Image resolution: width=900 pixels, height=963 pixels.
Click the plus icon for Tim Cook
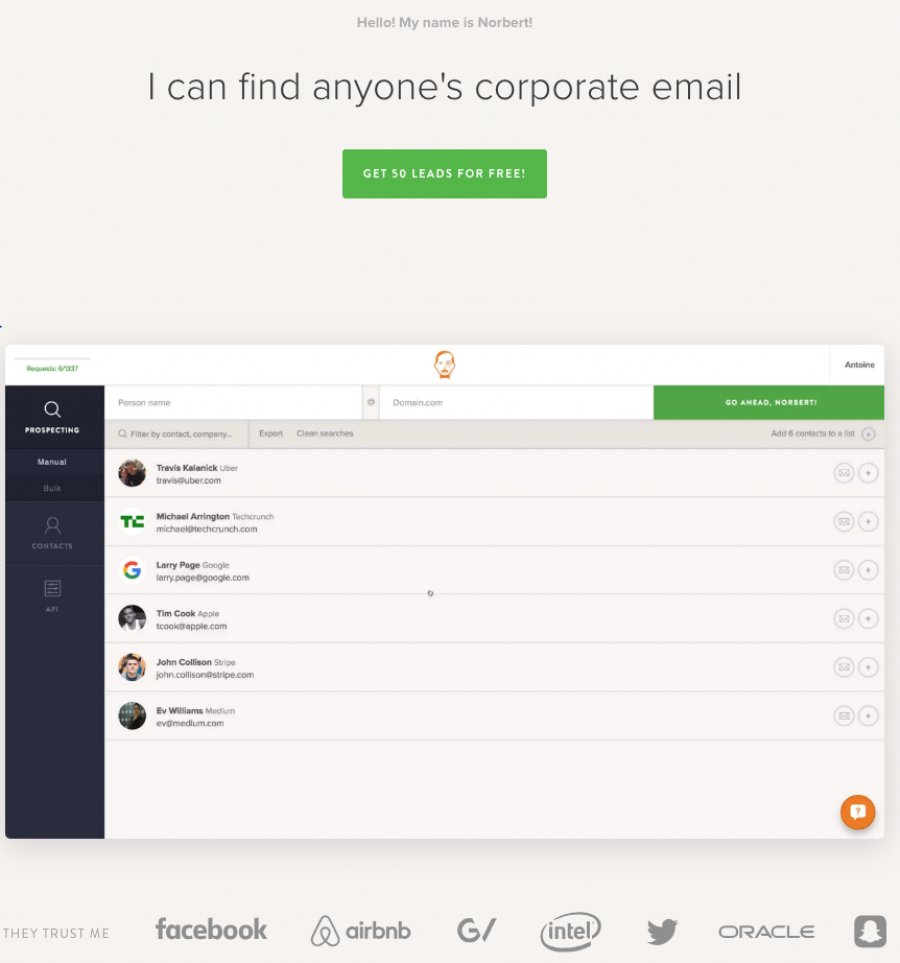[868, 618]
